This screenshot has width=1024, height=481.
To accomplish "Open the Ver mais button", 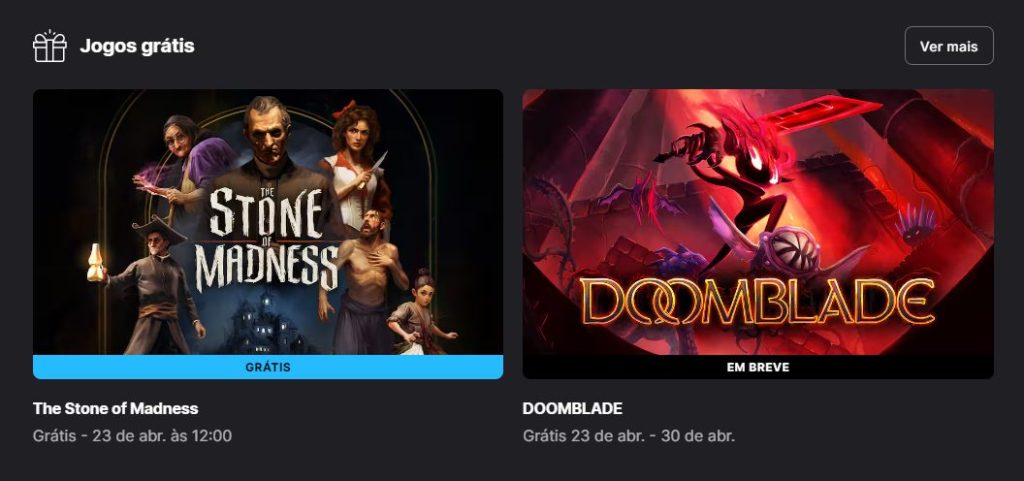I will (948, 46).
